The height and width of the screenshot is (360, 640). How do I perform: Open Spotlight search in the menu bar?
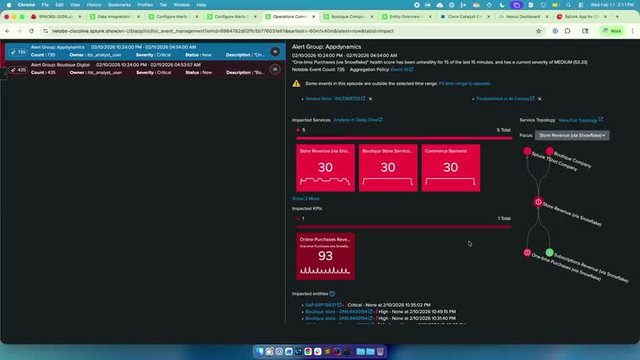click(568, 5)
